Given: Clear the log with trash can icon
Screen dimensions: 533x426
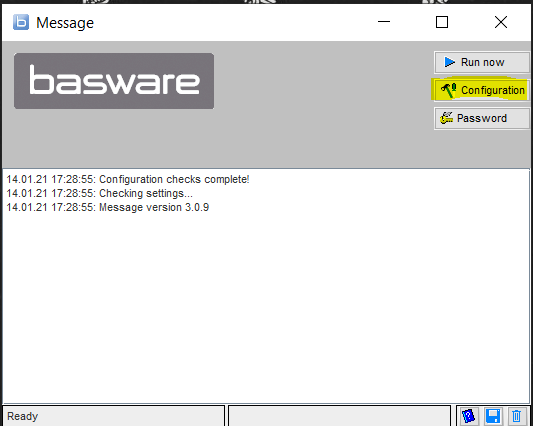Looking at the screenshot, I should point(516,416).
